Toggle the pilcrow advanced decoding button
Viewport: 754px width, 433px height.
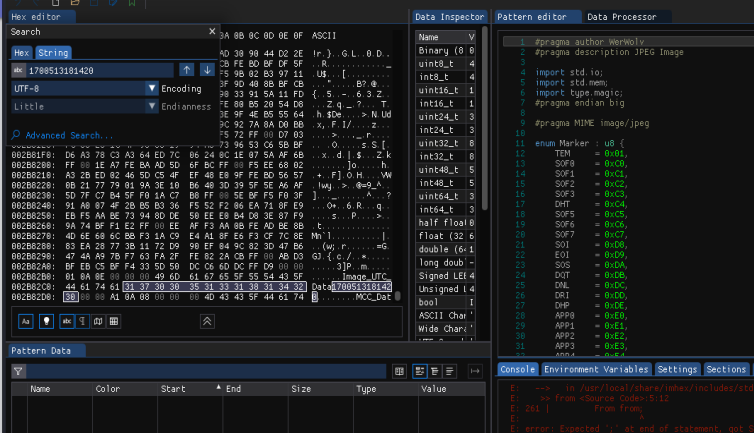click(82, 321)
